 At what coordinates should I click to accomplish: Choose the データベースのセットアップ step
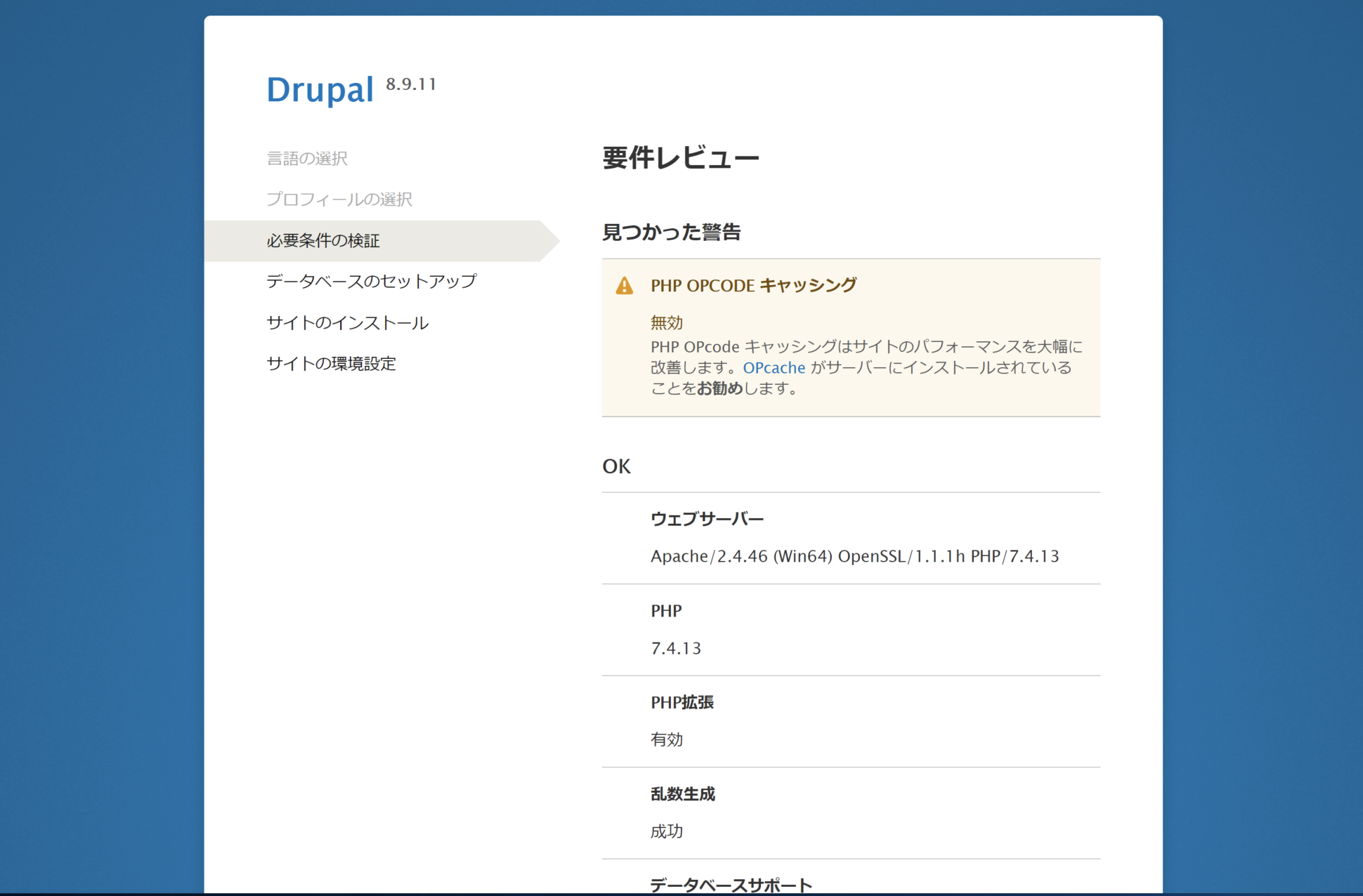[x=372, y=282]
